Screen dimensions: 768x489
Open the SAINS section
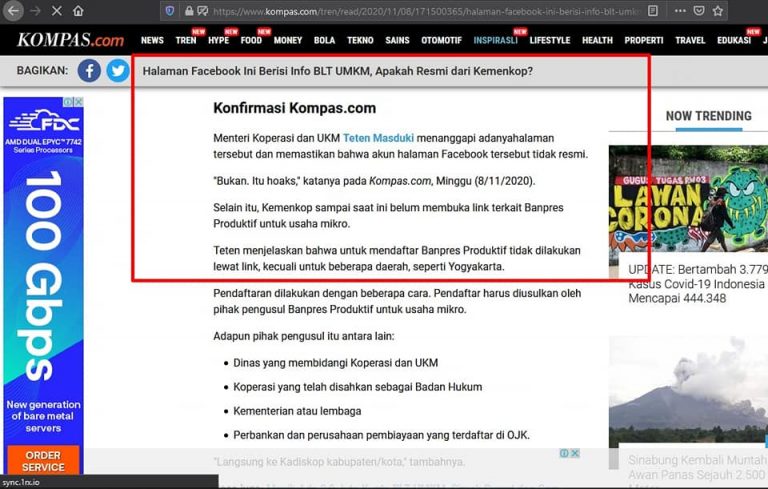pyautogui.click(x=397, y=40)
